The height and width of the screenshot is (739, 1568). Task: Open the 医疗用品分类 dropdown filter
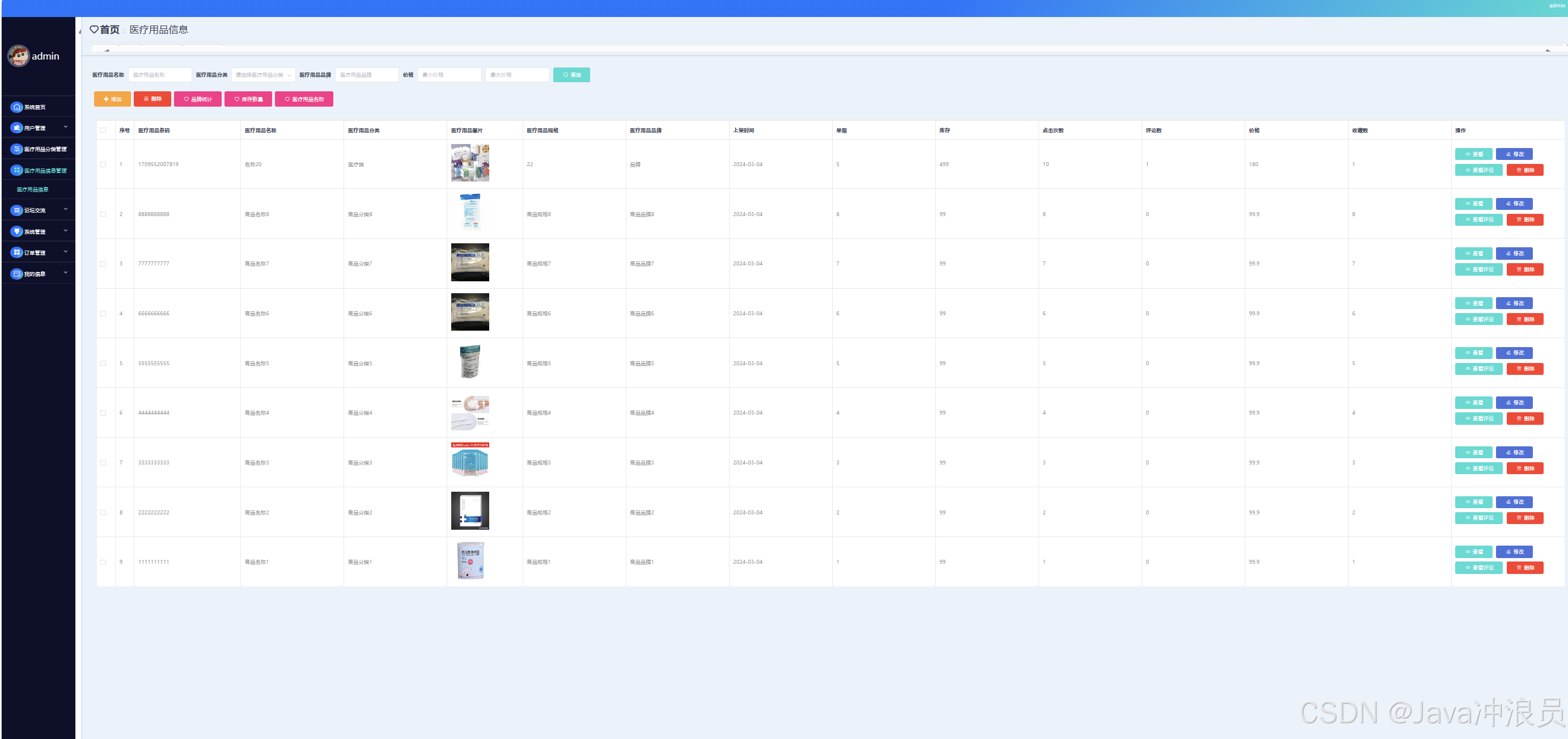click(x=263, y=75)
